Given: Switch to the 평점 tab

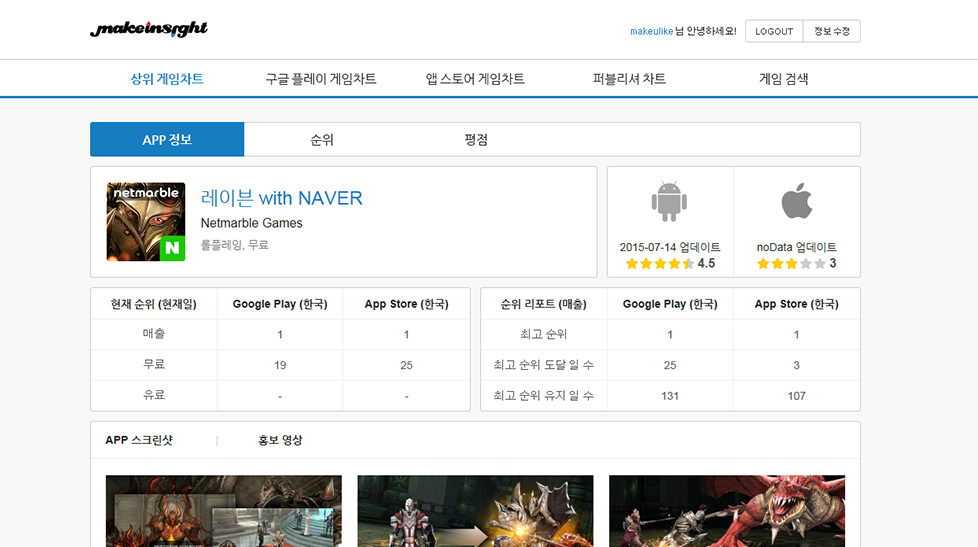Looking at the screenshot, I should 475,139.
